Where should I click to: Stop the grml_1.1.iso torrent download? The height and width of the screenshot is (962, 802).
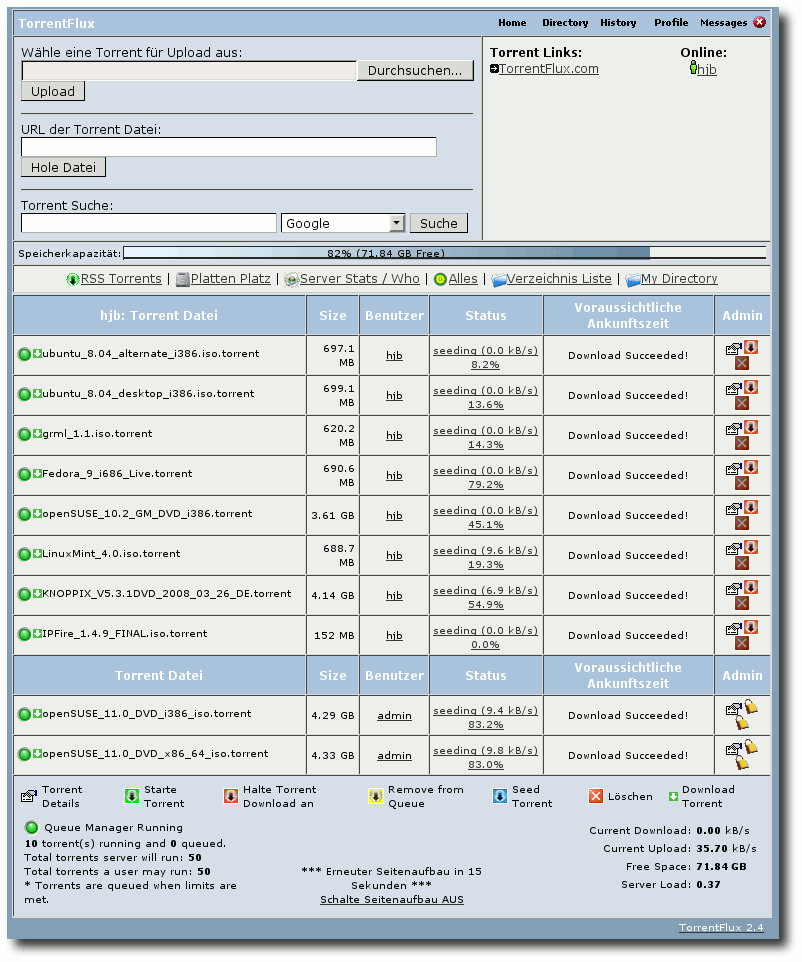(x=751, y=427)
